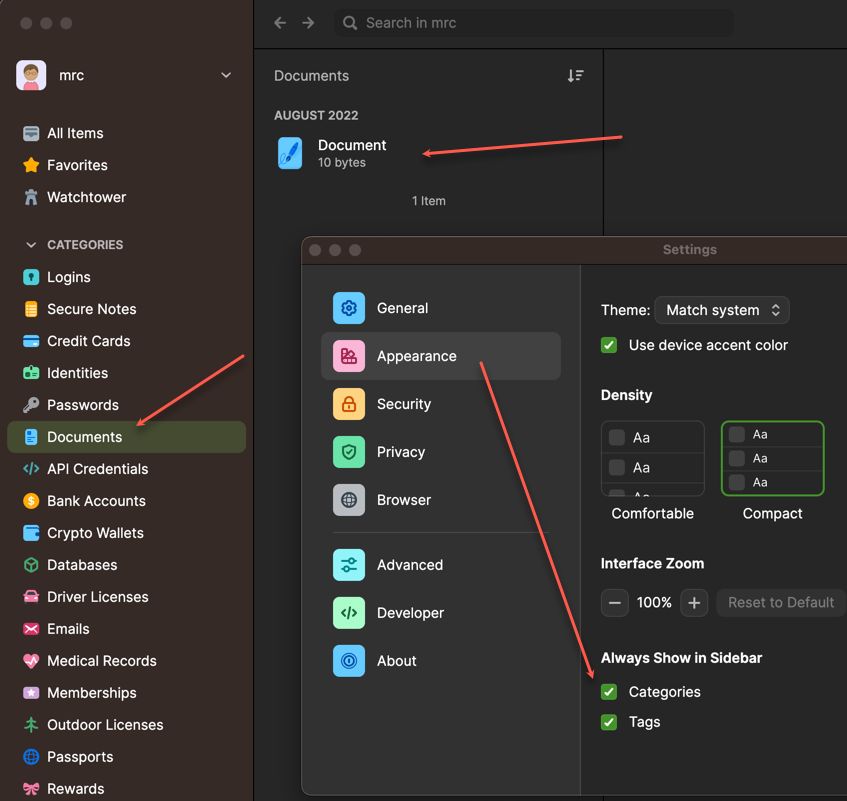Open the Medical Records heart icon

pyautogui.click(x=31, y=661)
